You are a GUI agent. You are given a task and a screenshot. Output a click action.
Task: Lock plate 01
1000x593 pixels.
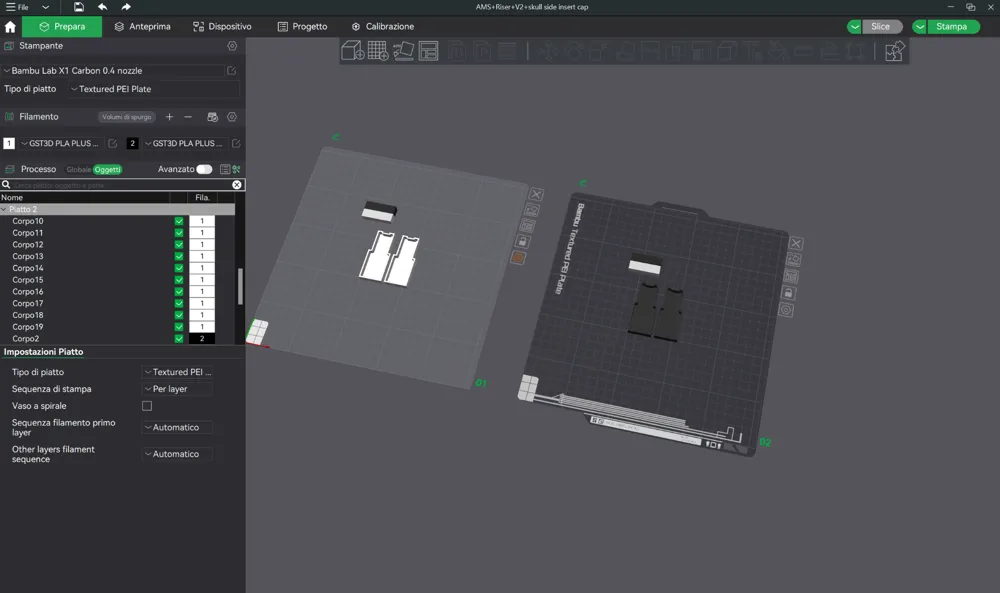coord(522,242)
